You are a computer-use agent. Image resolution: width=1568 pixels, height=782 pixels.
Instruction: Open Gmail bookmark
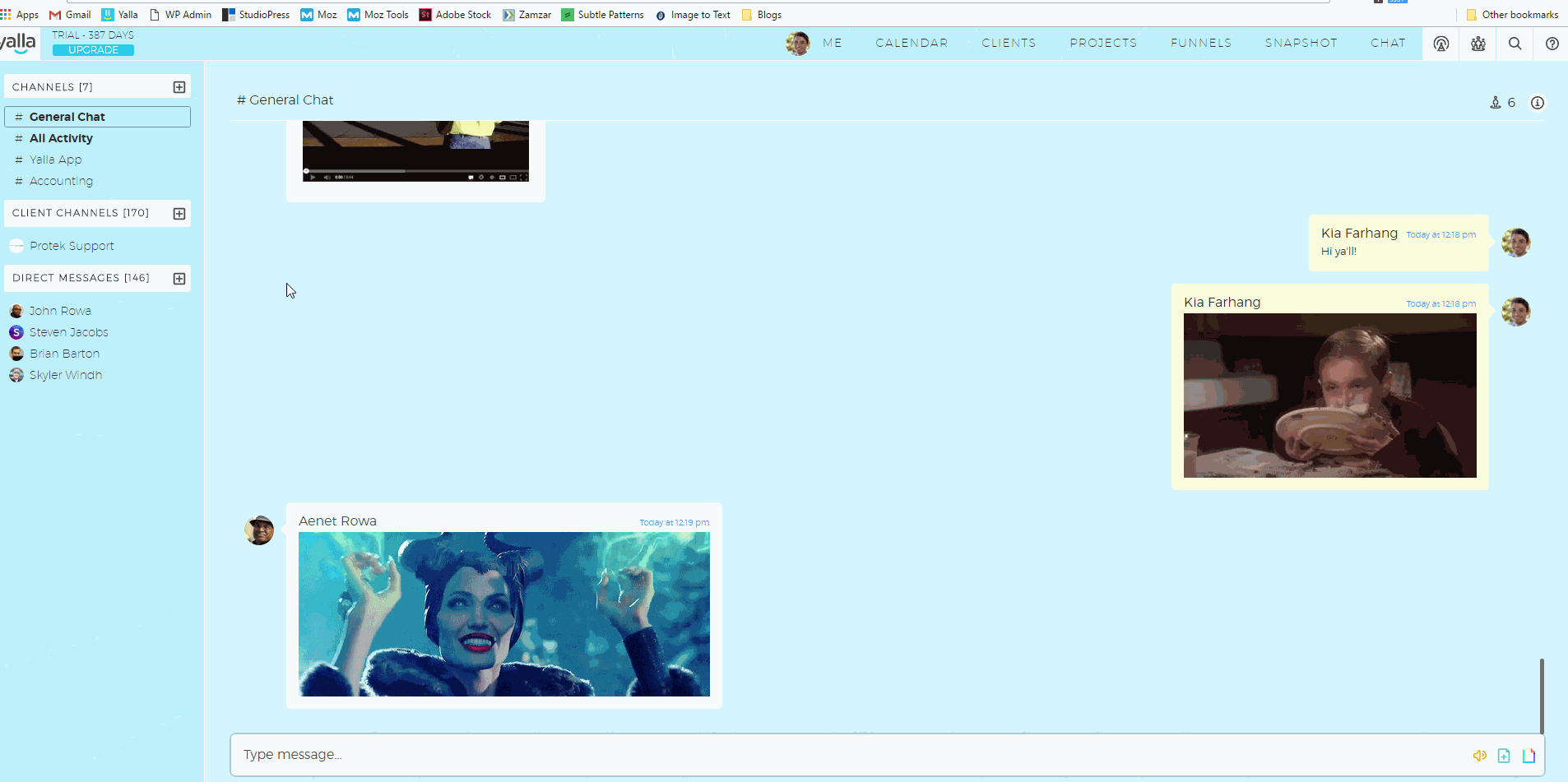[70, 15]
